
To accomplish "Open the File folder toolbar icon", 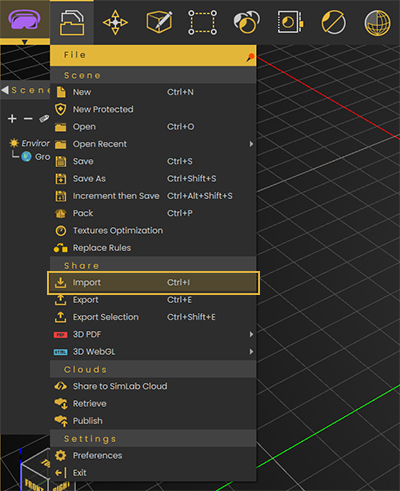I will 72,22.
